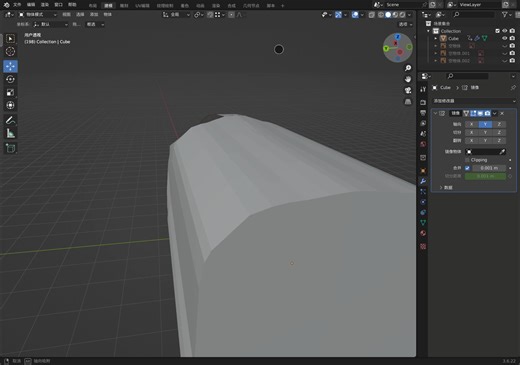Open the Scene properties tab icon
Image resolution: width=520 pixels, height=365 pixels.
coord(423,134)
